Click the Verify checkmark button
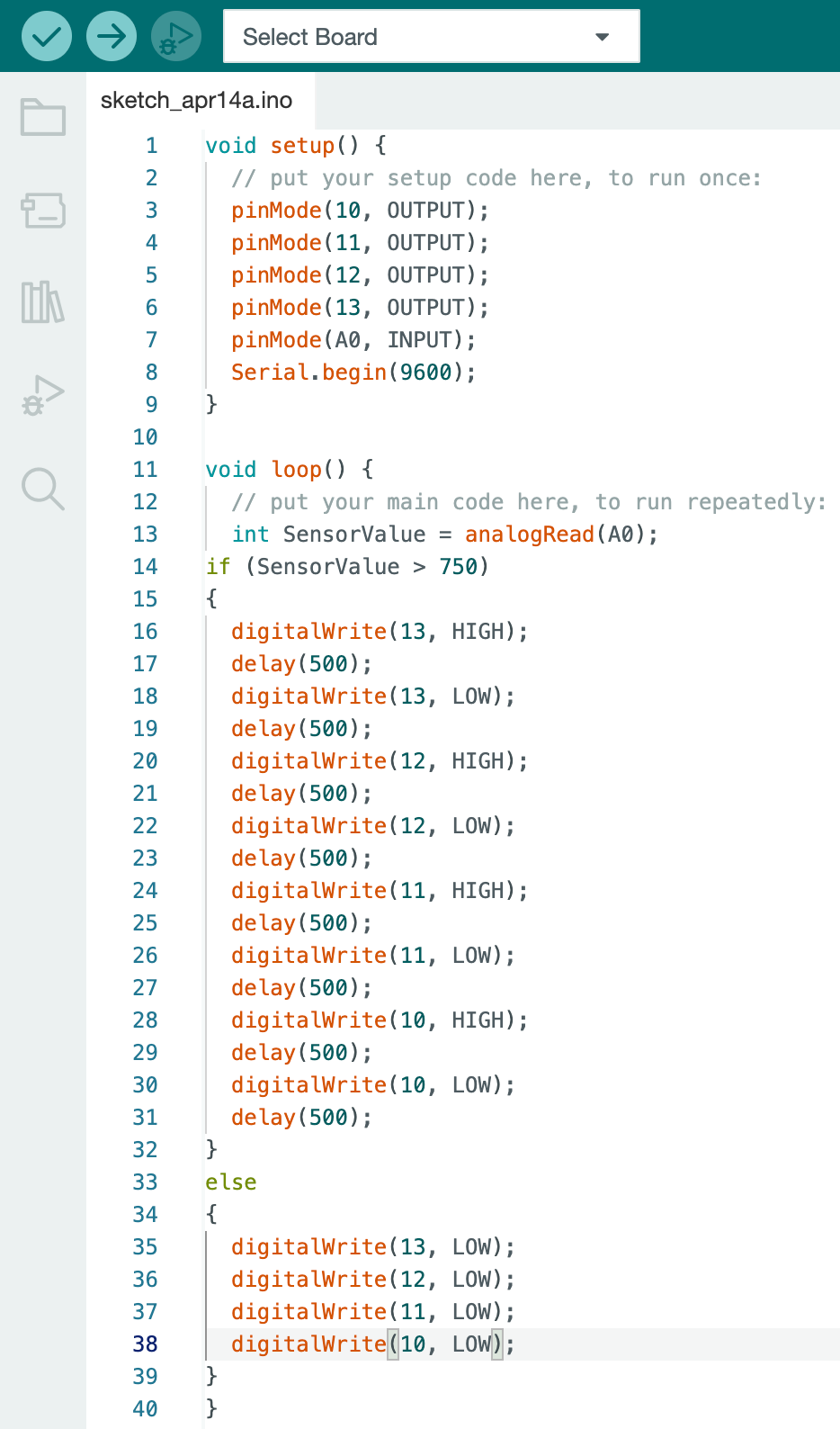 [x=46, y=37]
